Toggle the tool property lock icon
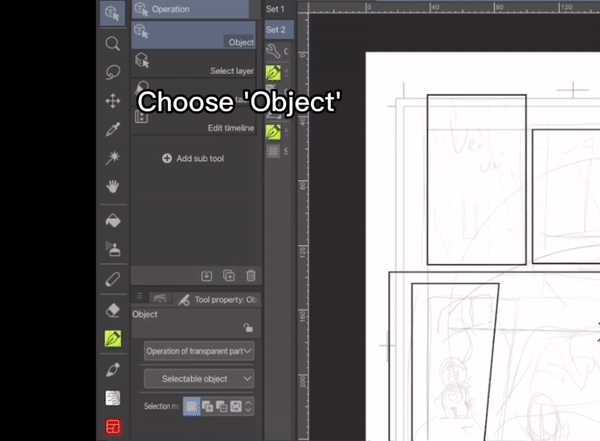 click(248, 328)
